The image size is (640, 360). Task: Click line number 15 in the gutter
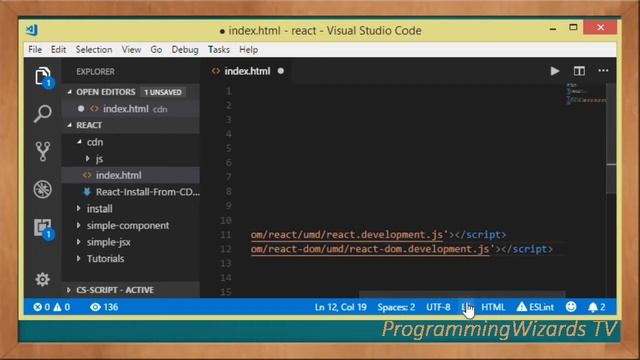point(226,292)
